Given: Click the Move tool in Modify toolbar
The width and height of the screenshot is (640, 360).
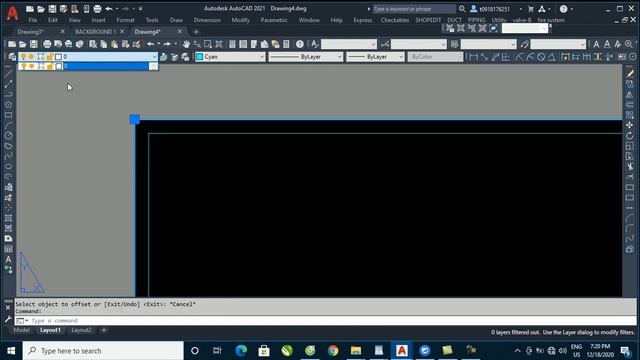Looking at the screenshot, I should tap(630, 125).
